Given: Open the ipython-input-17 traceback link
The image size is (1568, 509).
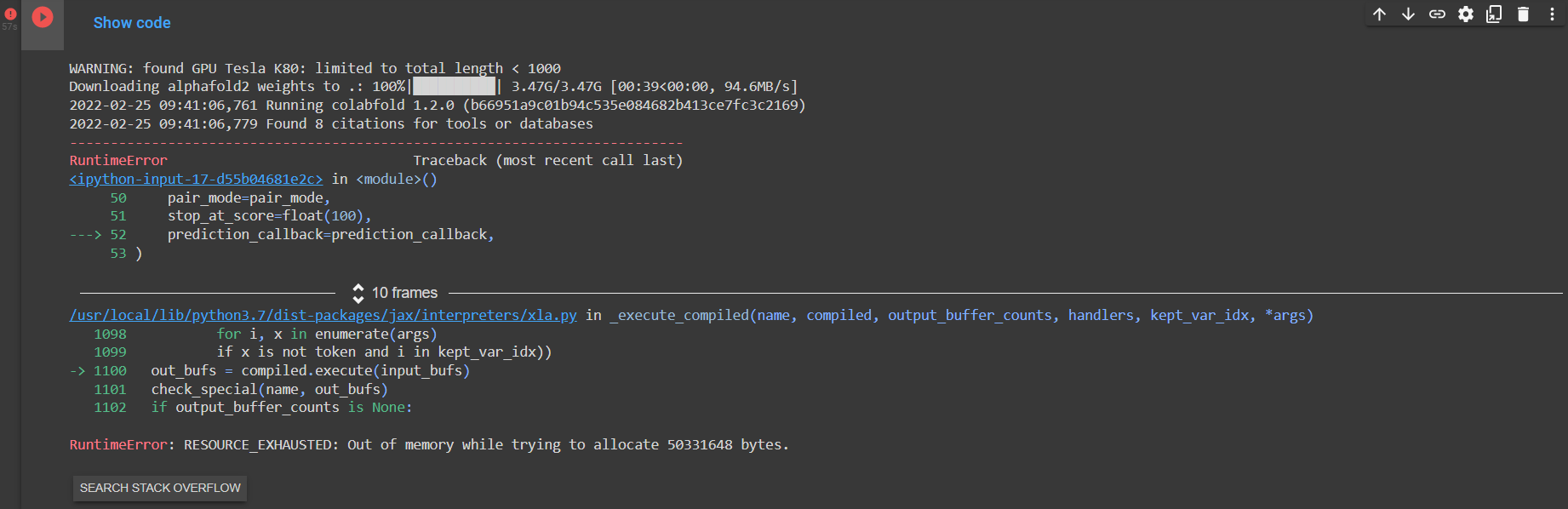Looking at the screenshot, I should pyautogui.click(x=195, y=179).
